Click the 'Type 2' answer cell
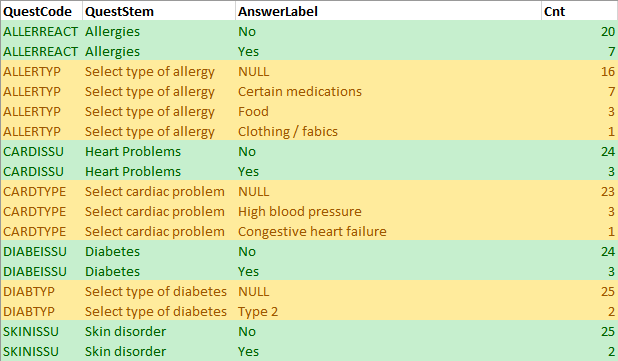 coord(388,311)
